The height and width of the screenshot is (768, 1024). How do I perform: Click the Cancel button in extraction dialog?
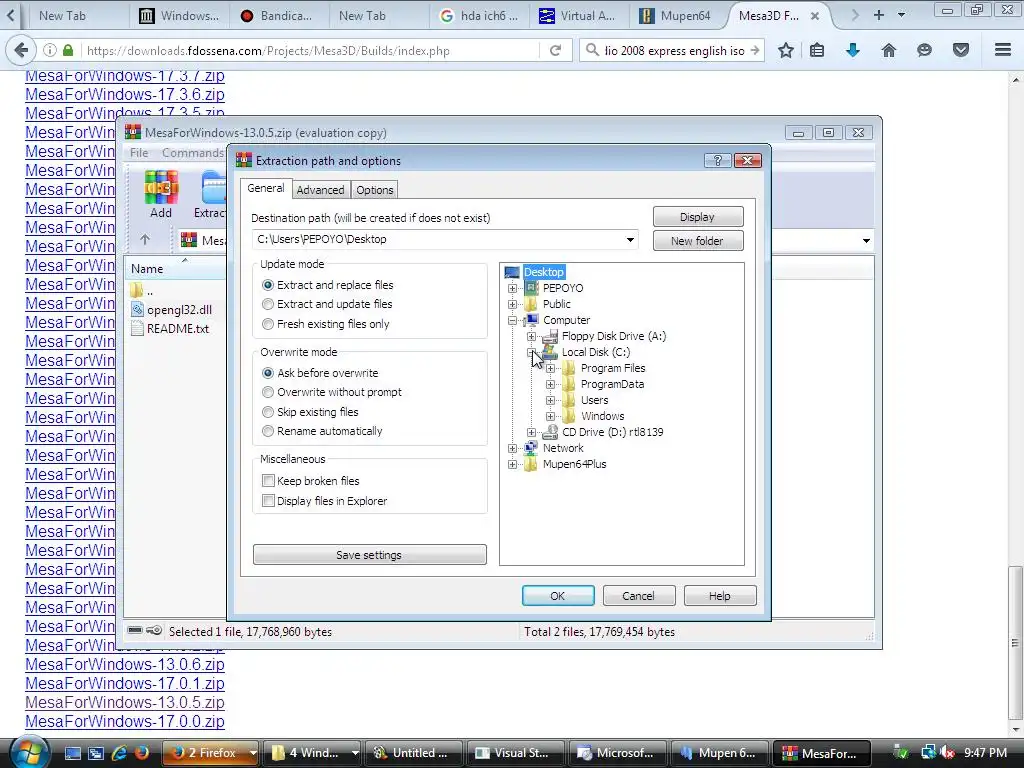(638, 596)
